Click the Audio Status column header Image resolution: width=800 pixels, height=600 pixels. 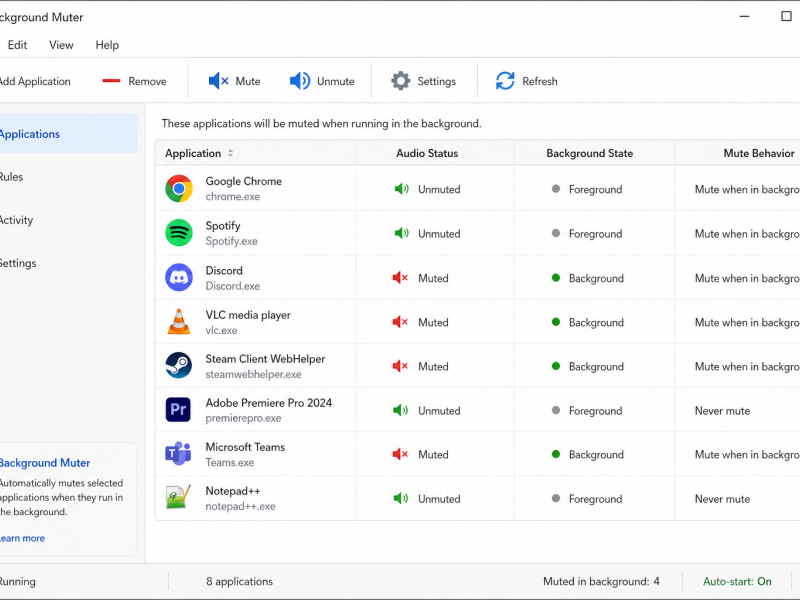[x=427, y=153]
